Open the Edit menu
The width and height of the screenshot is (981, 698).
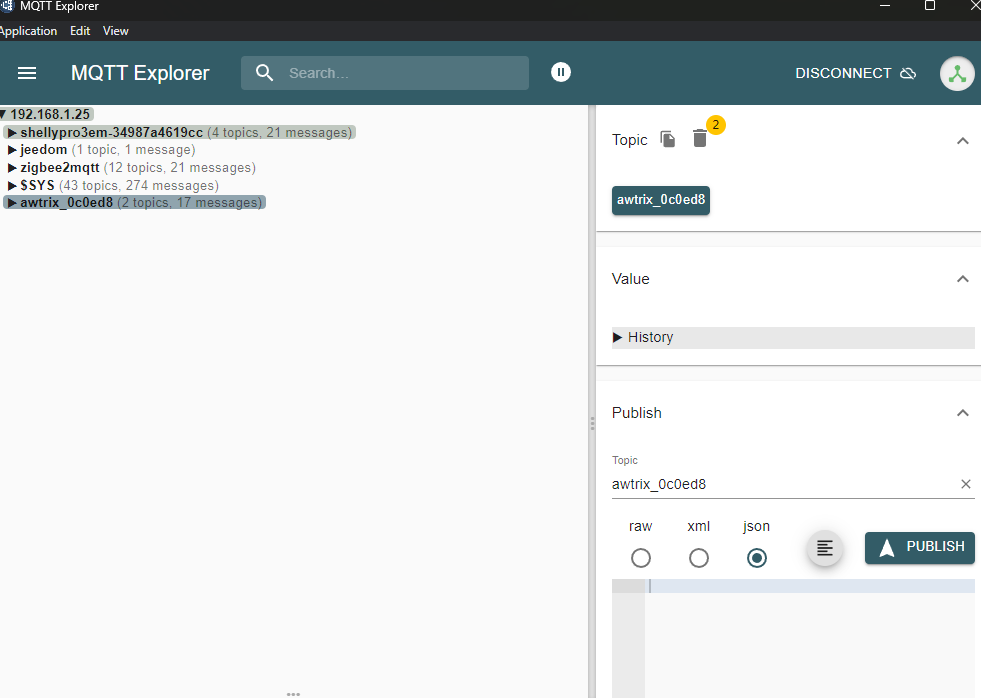80,31
